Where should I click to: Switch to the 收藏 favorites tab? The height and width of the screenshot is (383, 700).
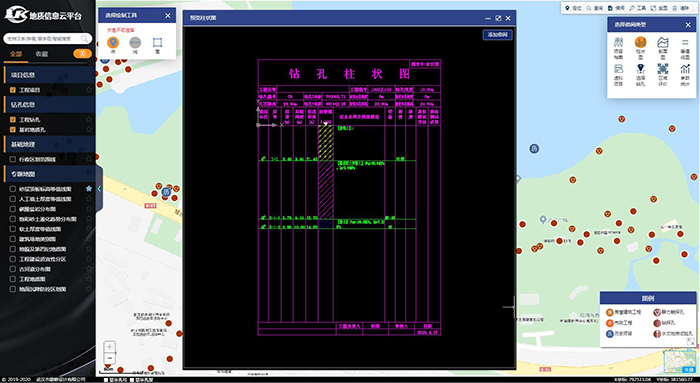pos(42,54)
